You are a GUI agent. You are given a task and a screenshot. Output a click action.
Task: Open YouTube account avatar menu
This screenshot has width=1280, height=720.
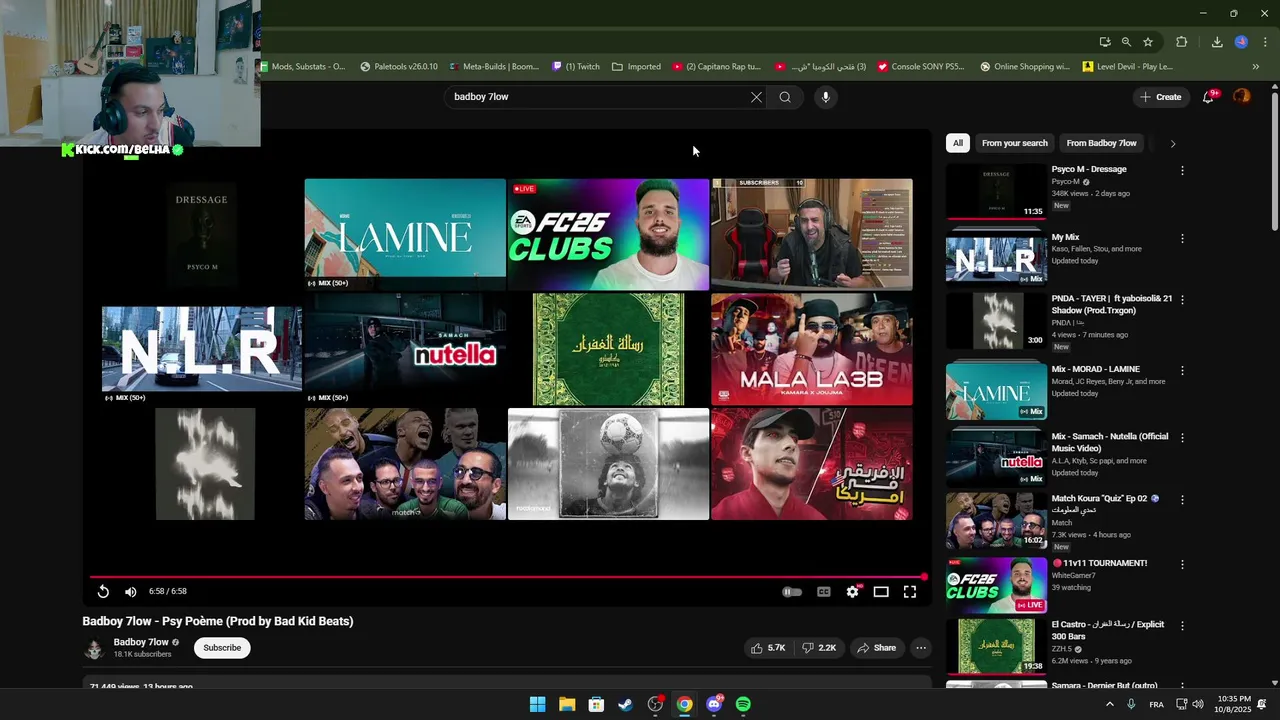tap(1241, 97)
